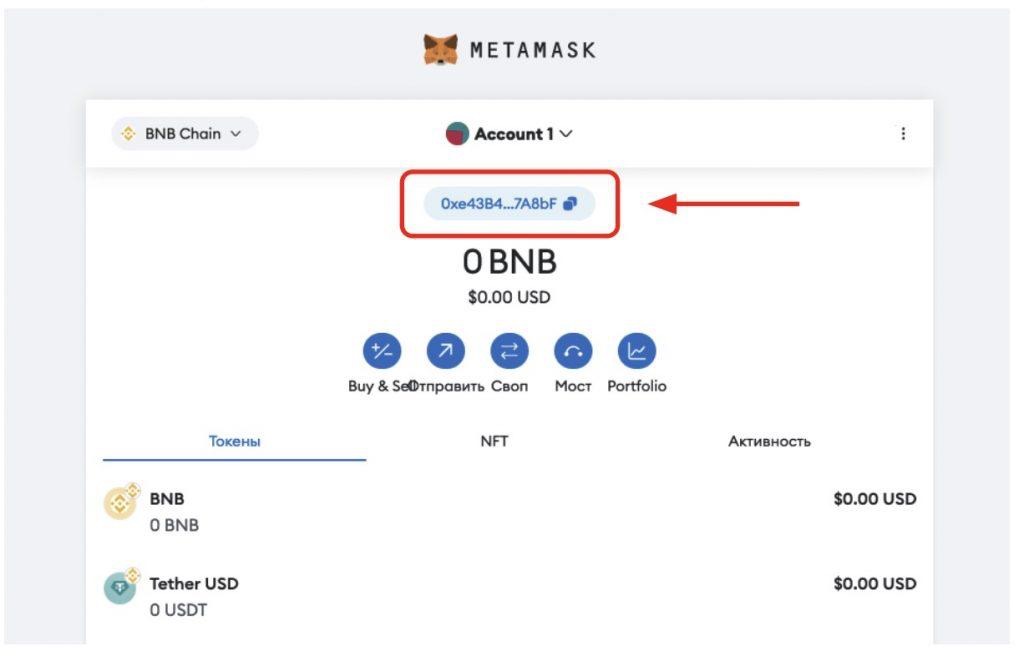Click the Buy & Sell round icon
This screenshot has width=1024, height=656.
381,350
